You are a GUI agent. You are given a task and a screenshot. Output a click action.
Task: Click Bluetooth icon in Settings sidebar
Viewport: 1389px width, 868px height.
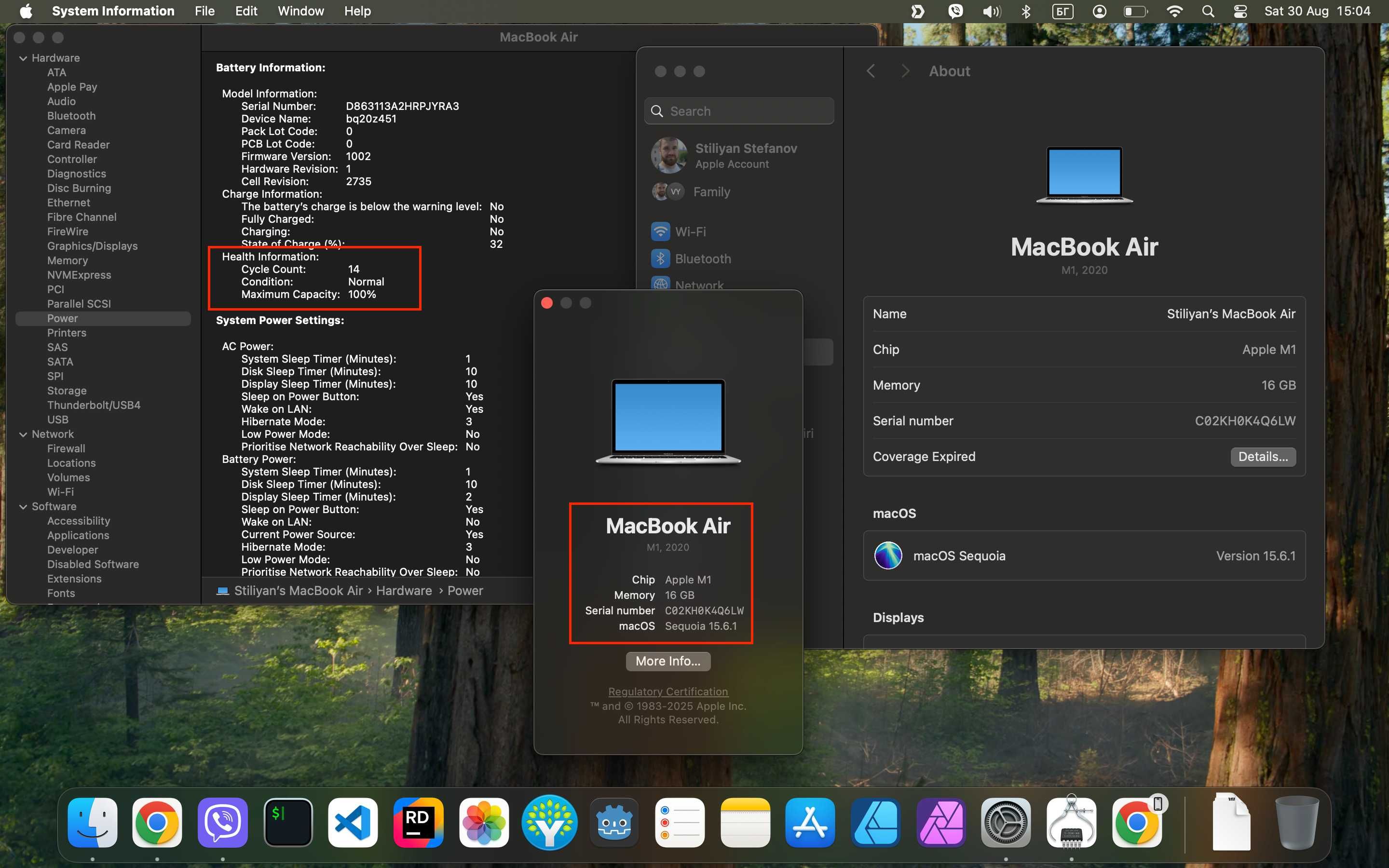pyautogui.click(x=660, y=258)
